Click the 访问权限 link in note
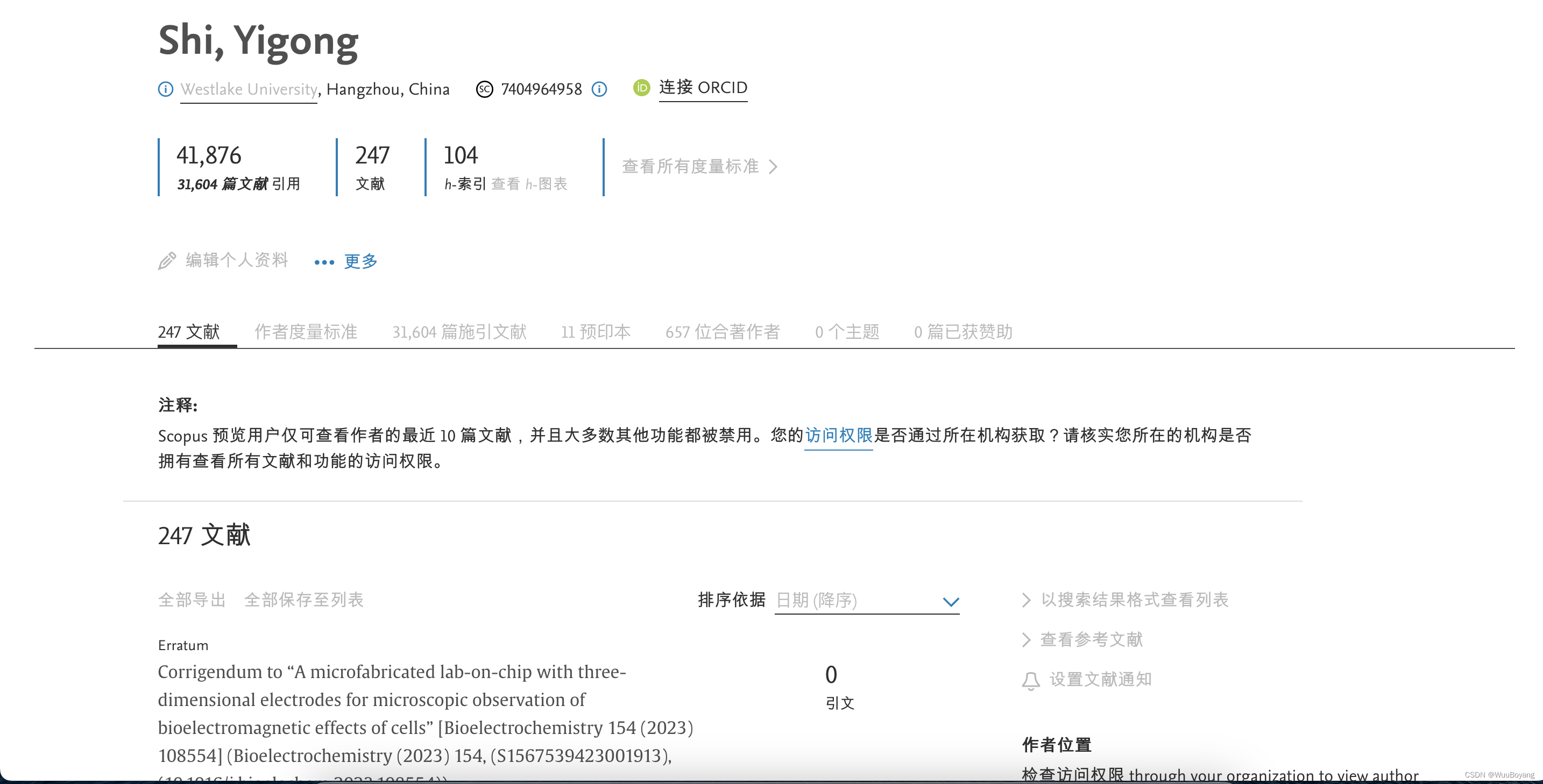1543x784 pixels. coord(838,435)
